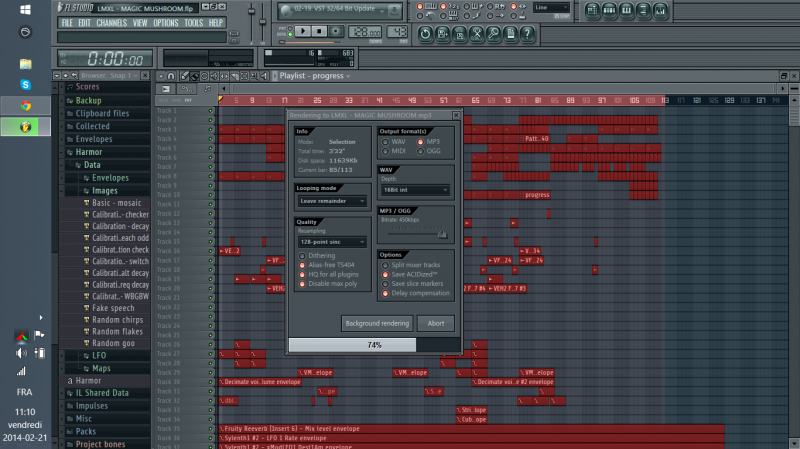Show the step sequencer window button

coord(609,11)
